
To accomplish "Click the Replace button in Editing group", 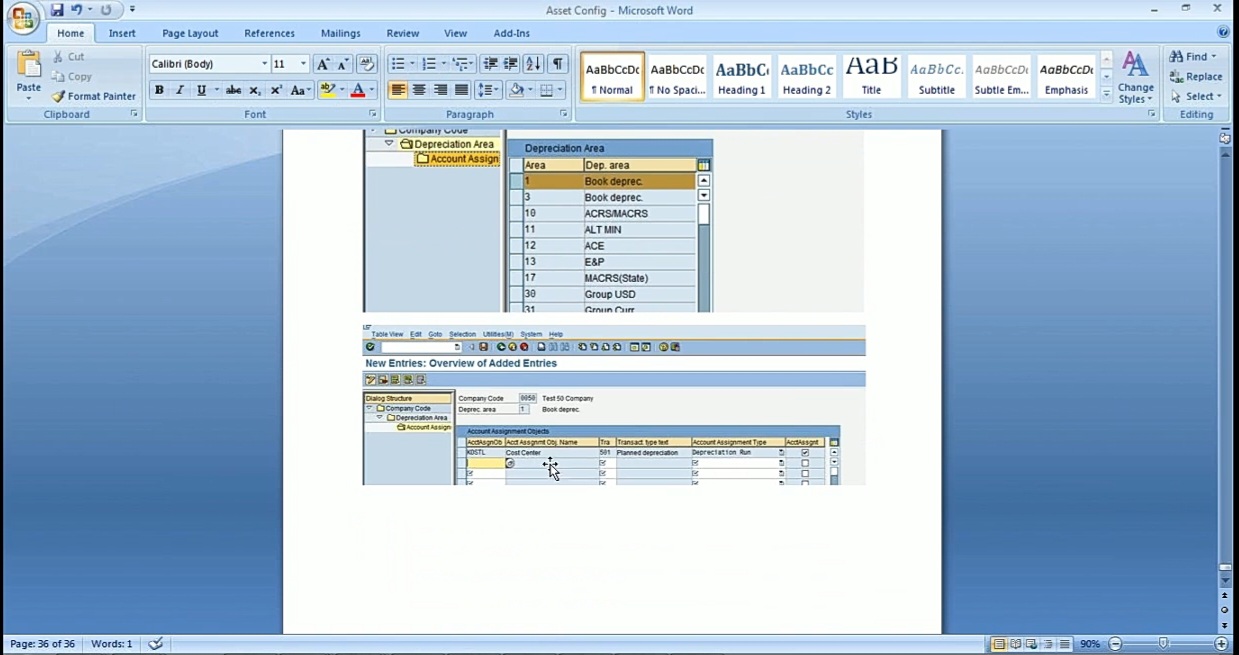I will (1197, 76).
